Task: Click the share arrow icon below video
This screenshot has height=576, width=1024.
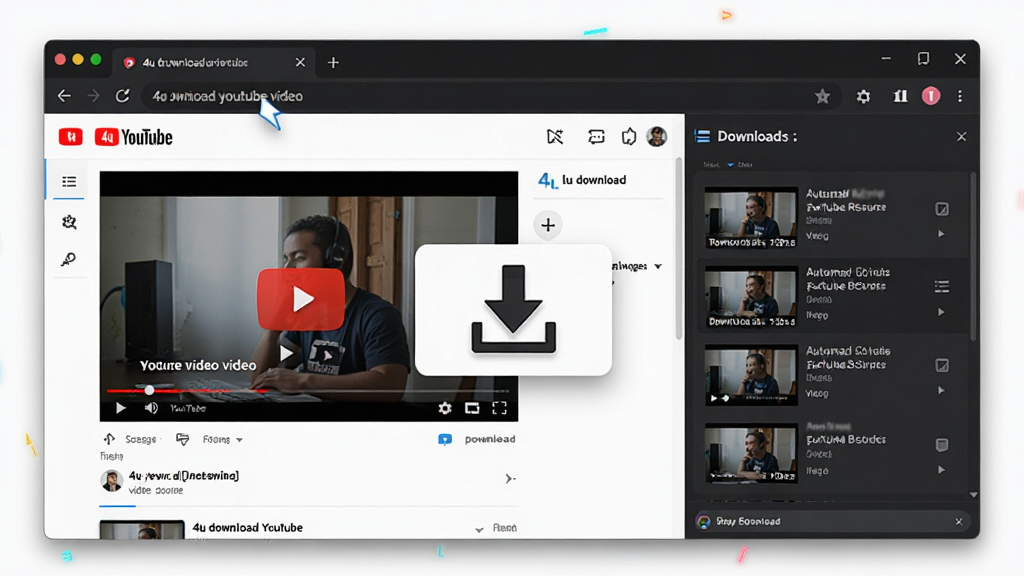Action: pyautogui.click(x=109, y=439)
